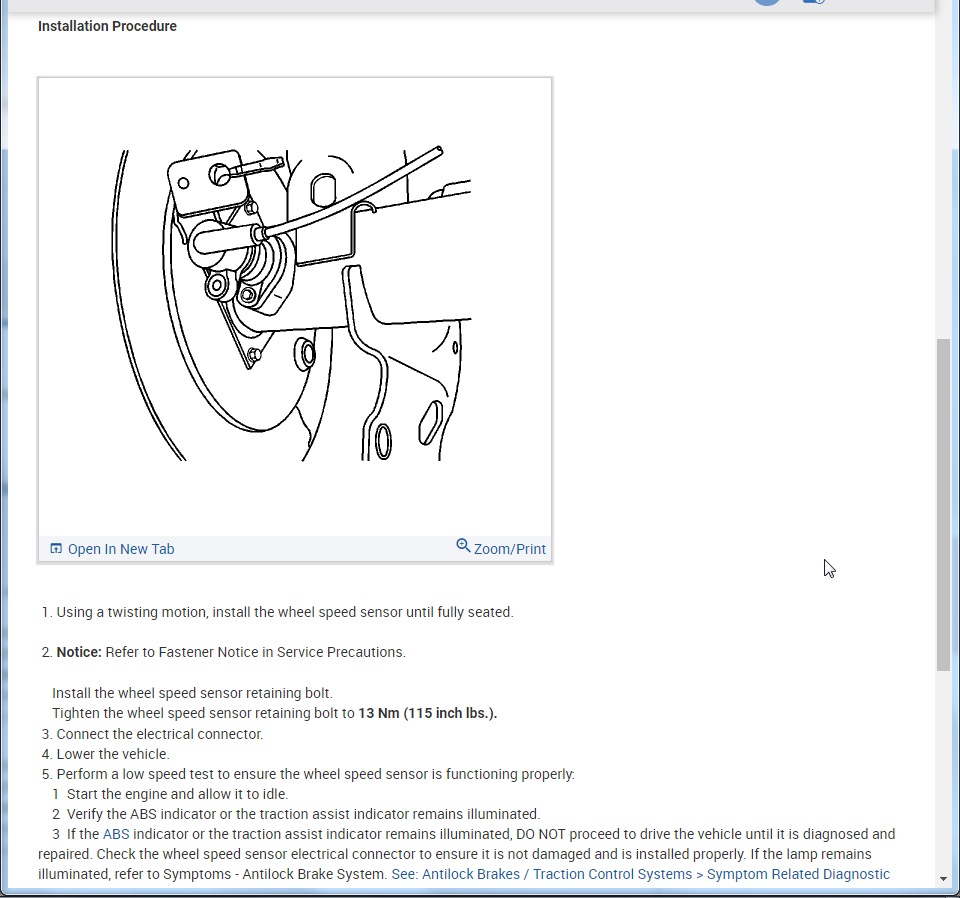Click 'Perform a low speed test' step text

tap(315, 774)
